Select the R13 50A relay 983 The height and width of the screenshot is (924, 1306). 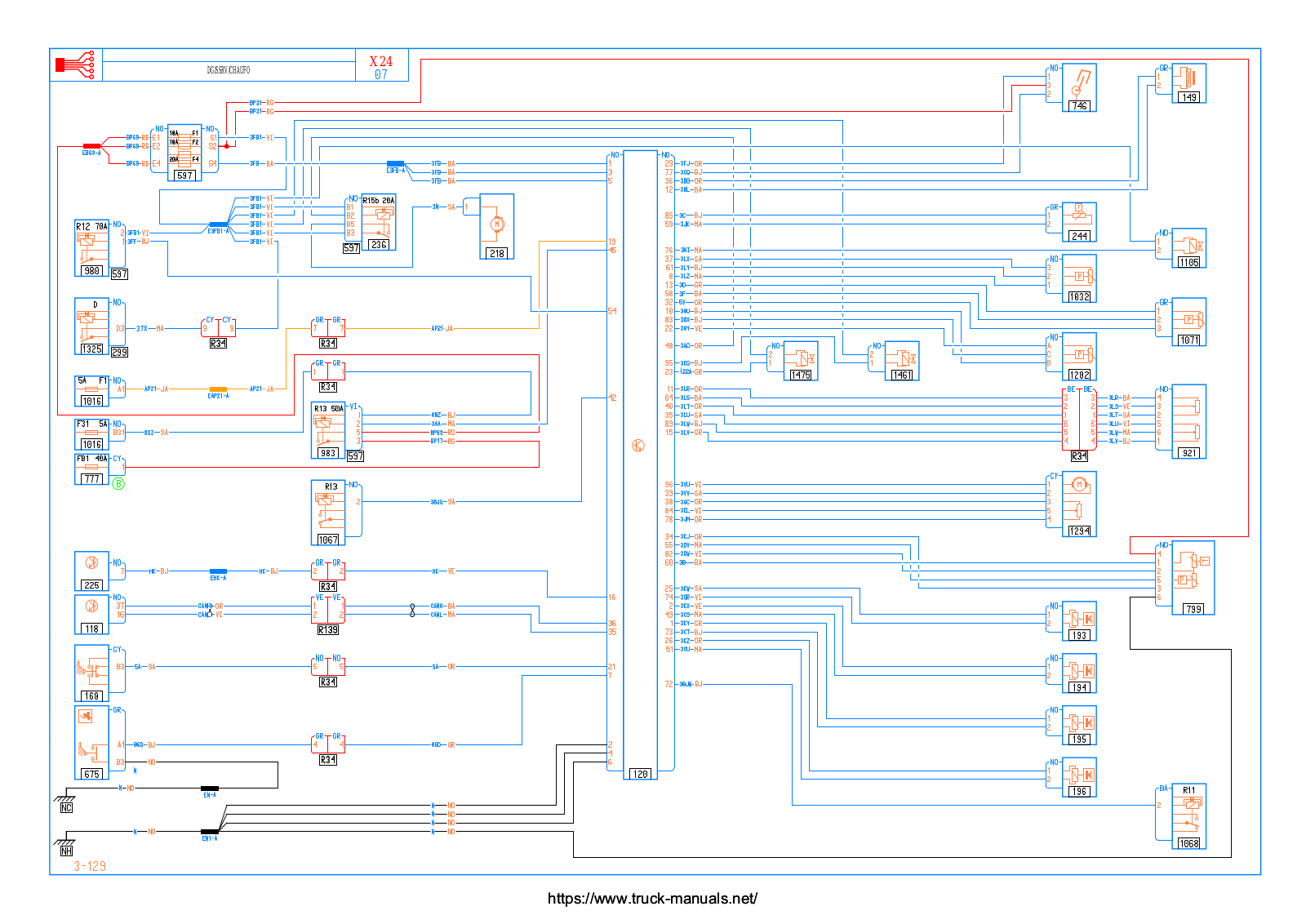click(328, 430)
